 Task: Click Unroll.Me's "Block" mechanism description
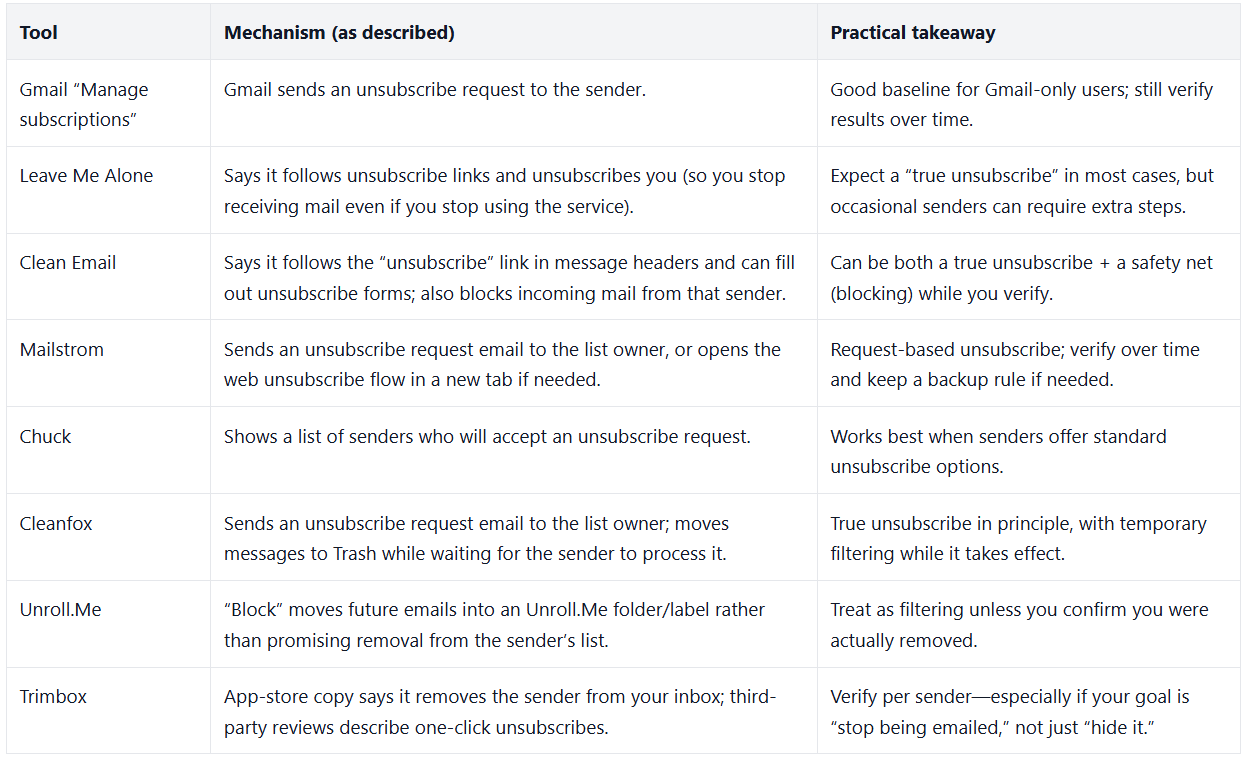tap(494, 625)
